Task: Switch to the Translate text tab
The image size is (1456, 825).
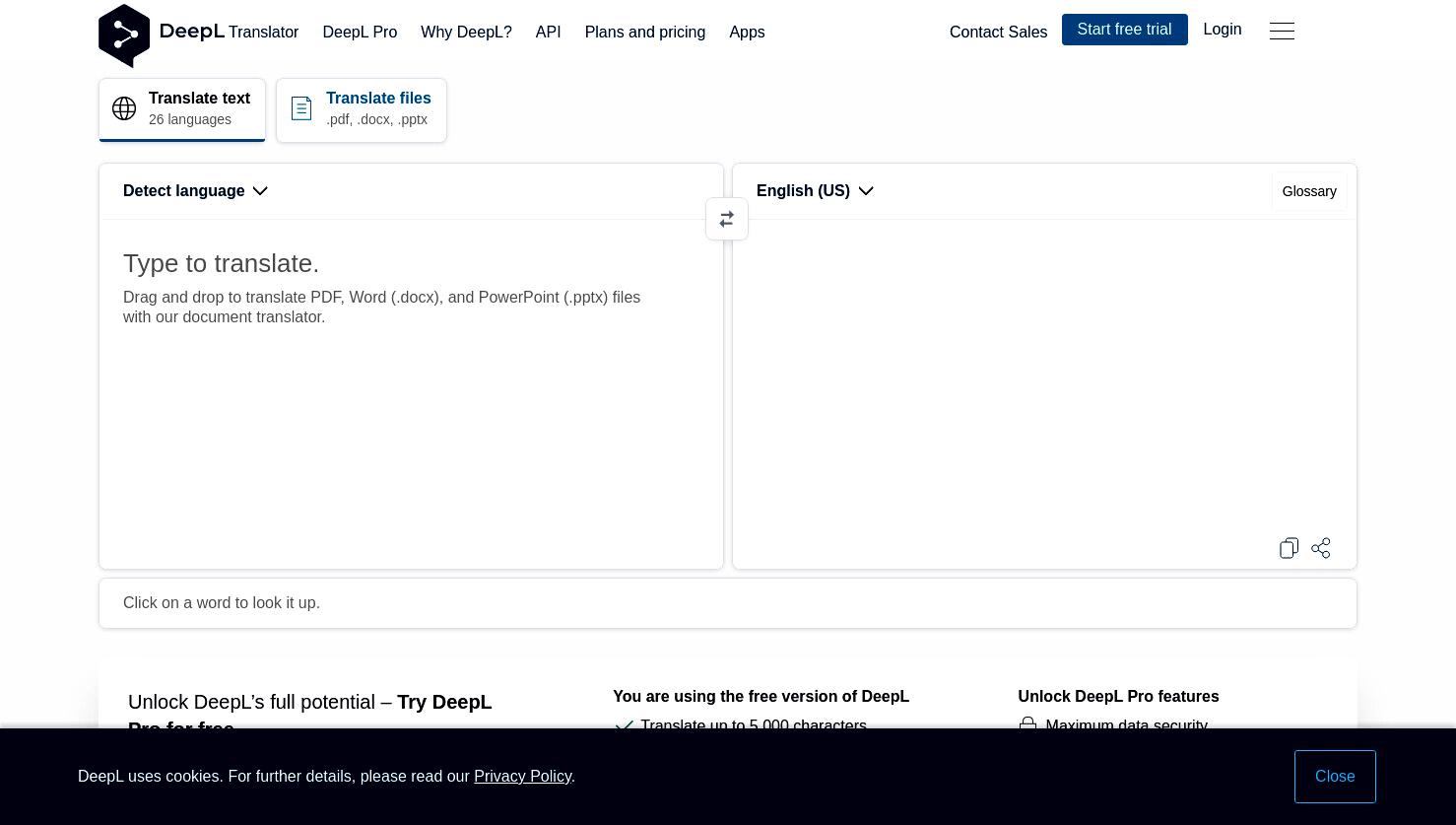Action: click(182, 109)
